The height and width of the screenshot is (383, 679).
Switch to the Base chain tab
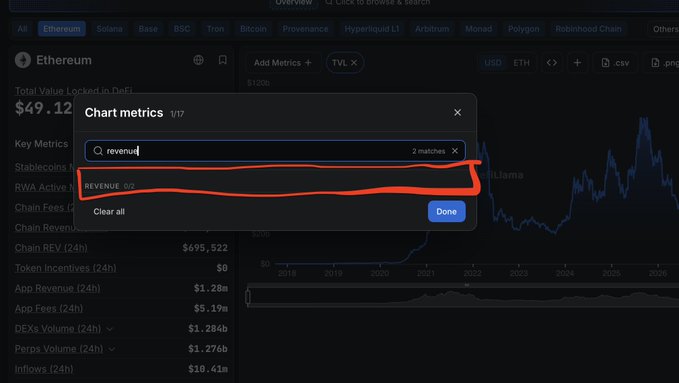[x=148, y=29]
